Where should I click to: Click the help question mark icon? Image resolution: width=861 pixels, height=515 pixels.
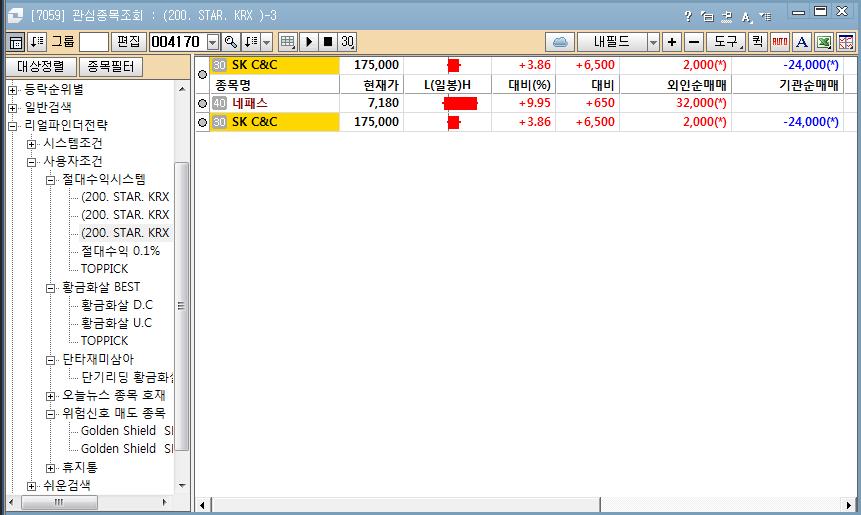coord(688,16)
